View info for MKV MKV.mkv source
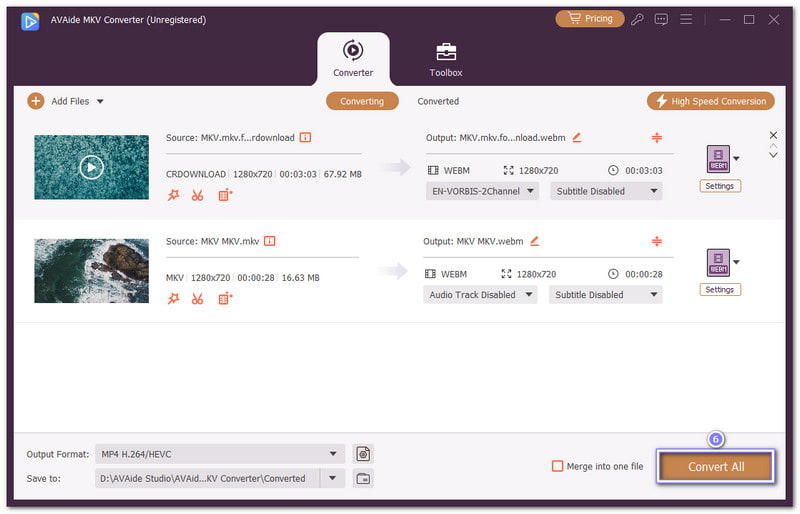 tap(269, 241)
